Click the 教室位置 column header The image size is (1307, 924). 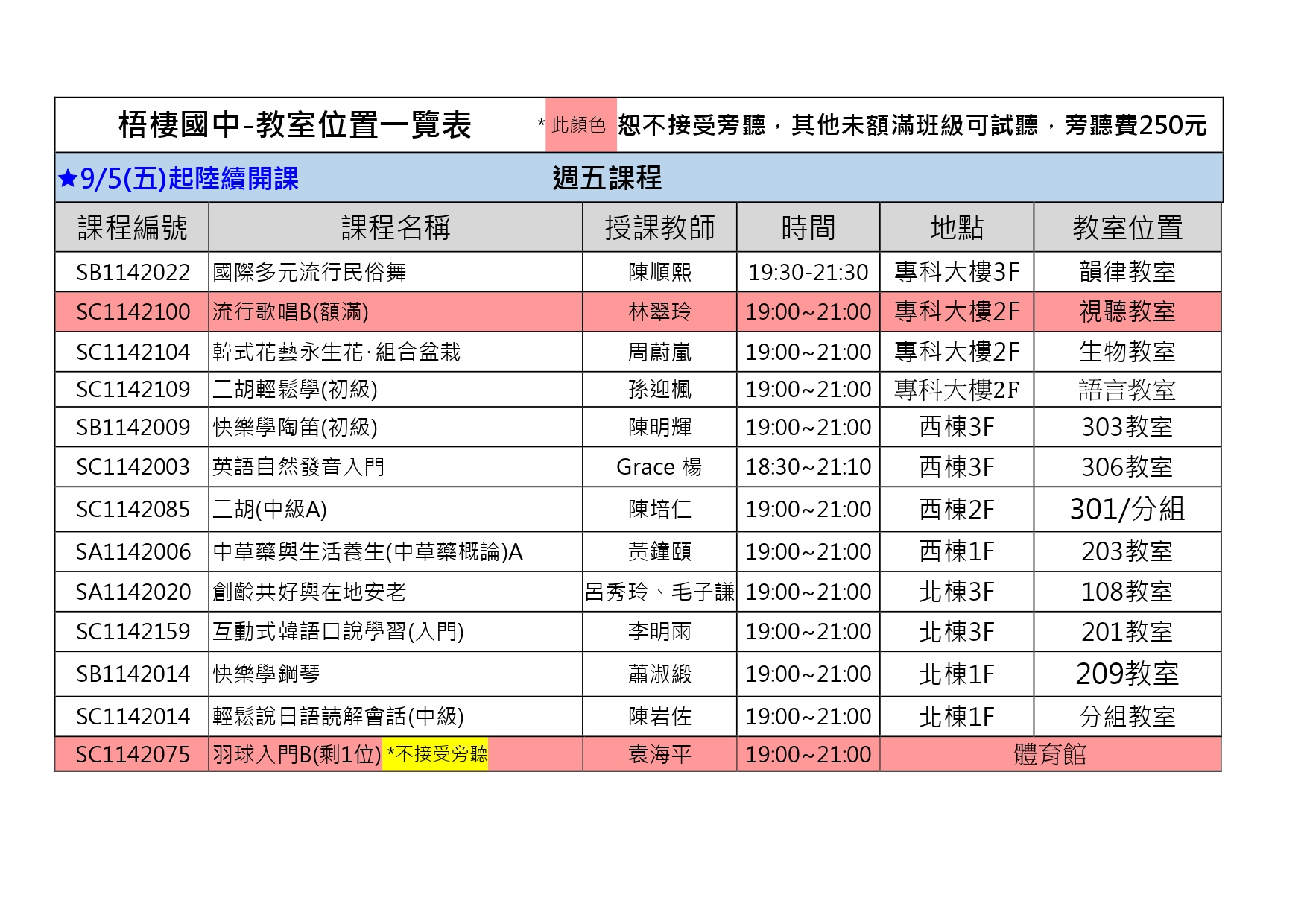coord(1127,228)
